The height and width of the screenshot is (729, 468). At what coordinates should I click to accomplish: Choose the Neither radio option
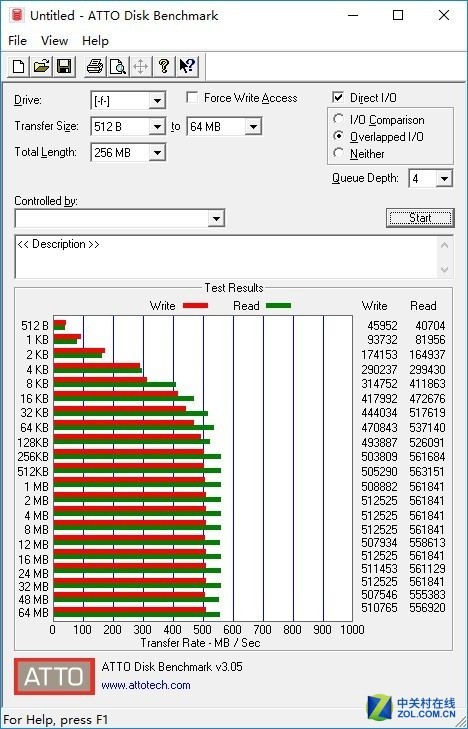coord(339,153)
